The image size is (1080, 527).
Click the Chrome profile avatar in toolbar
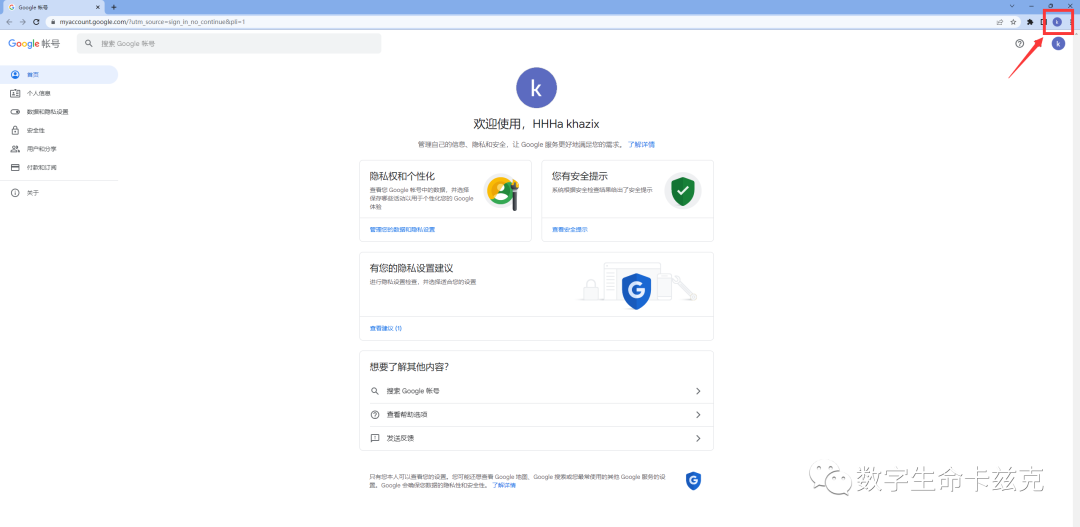click(x=1057, y=22)
